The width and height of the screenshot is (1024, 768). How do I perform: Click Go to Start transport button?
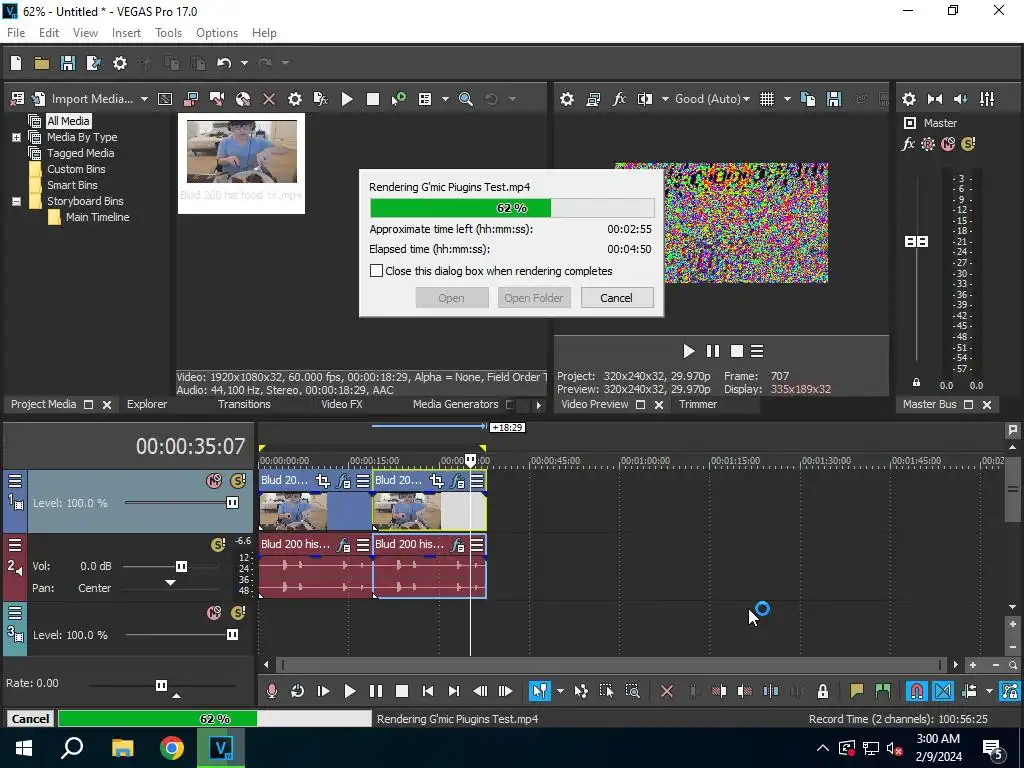coord(428,691)
